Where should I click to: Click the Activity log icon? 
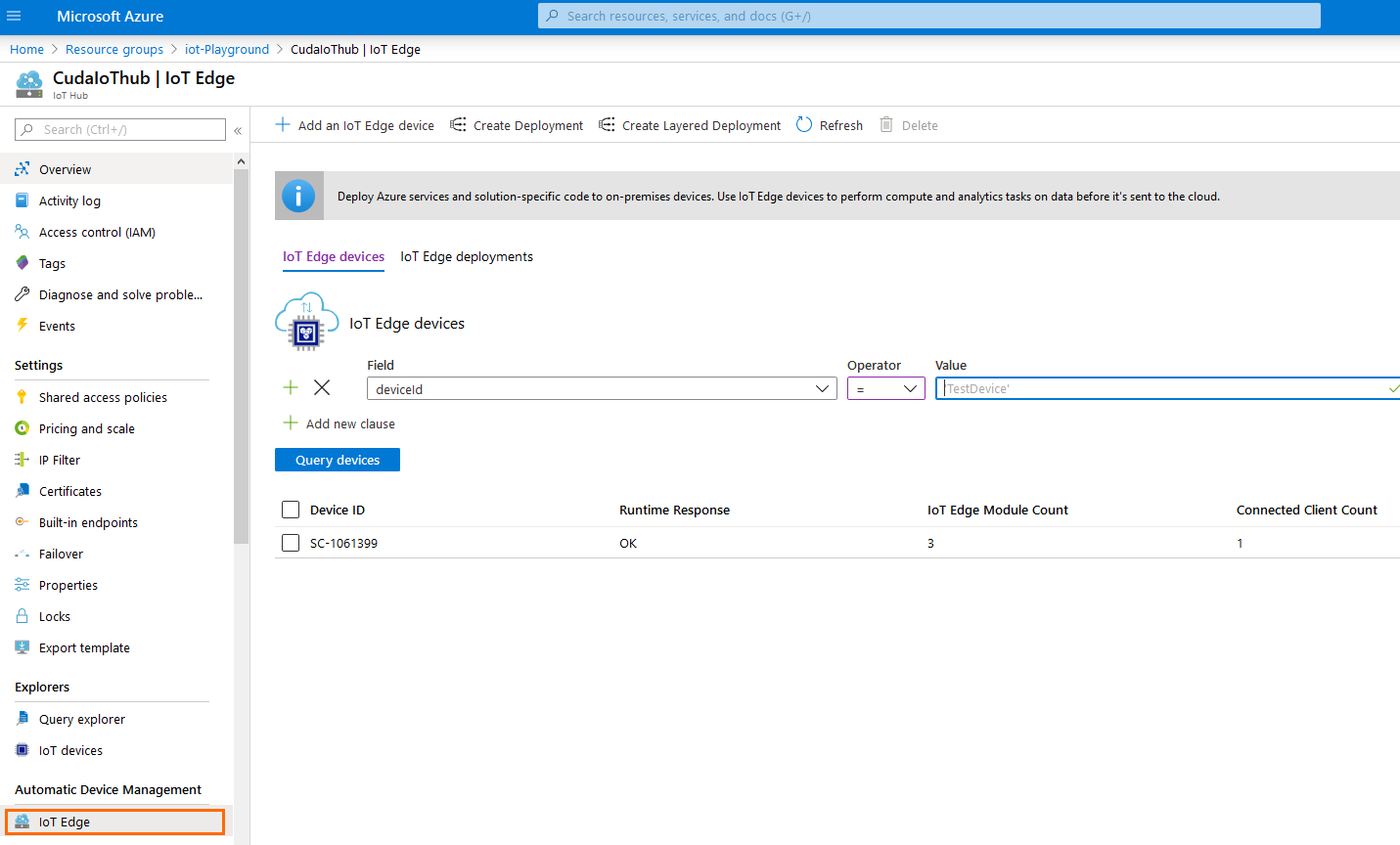(x=22, y=200)
